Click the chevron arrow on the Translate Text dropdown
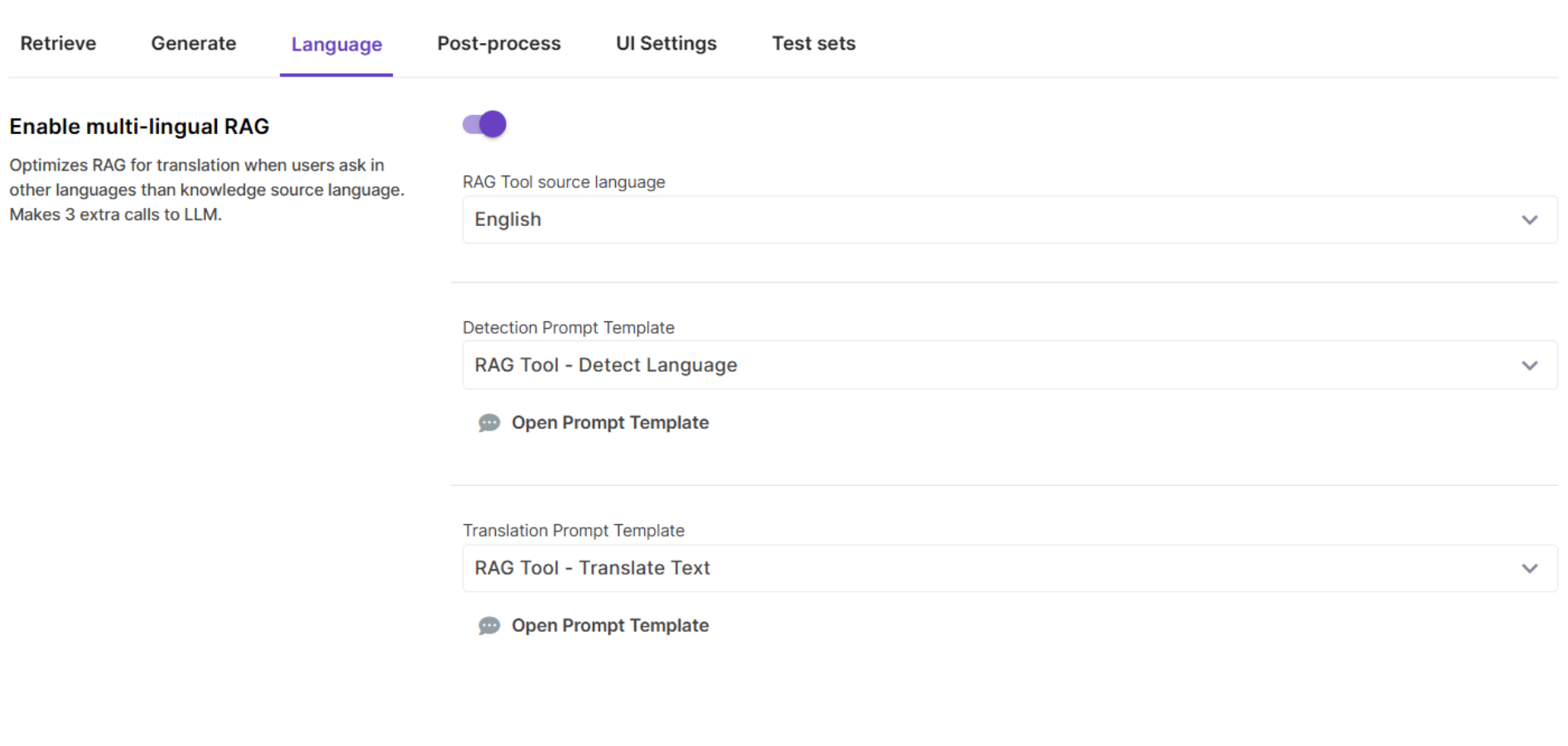 pos(1529,568)
